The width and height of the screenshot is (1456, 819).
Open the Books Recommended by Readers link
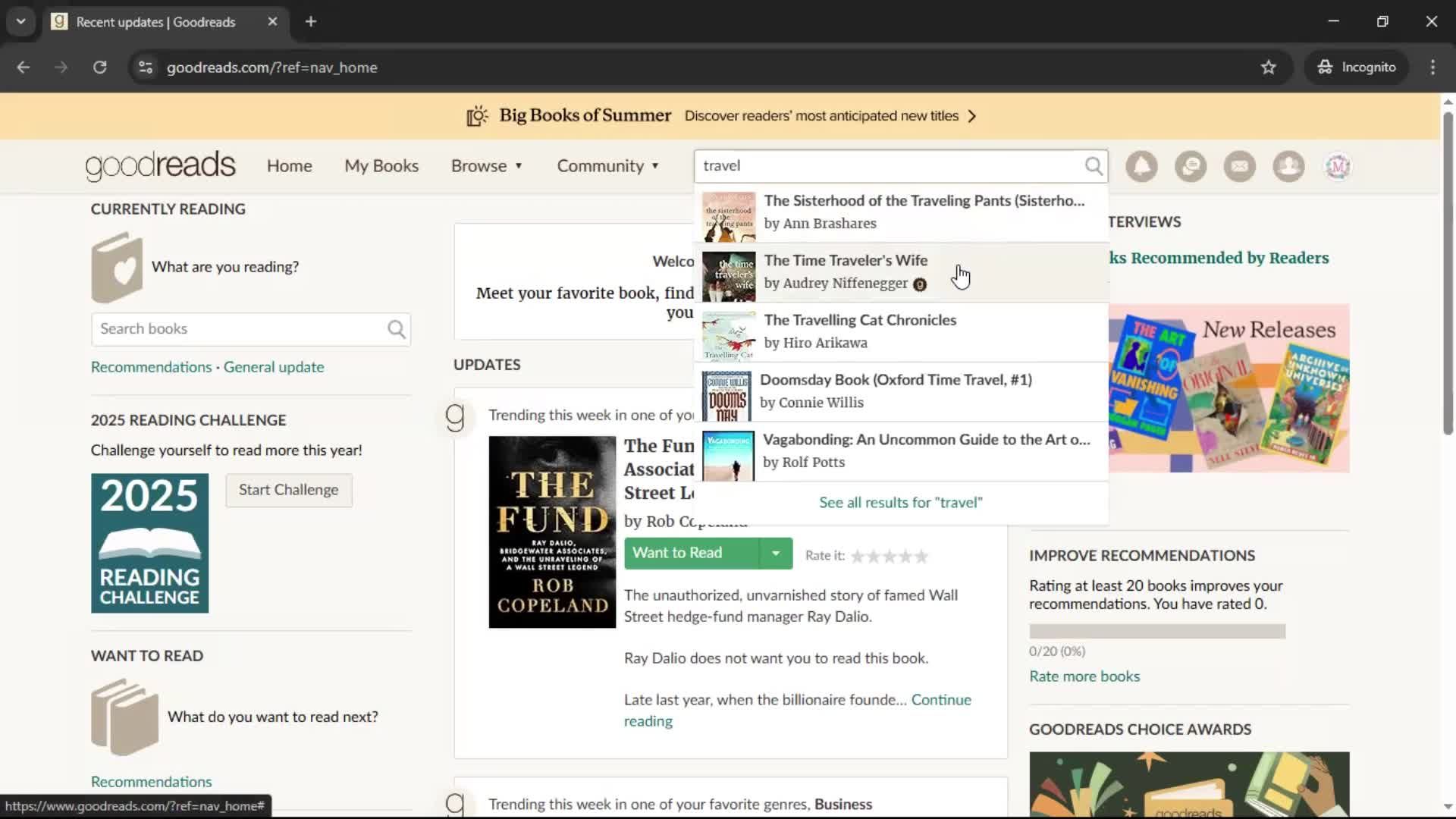pos(1219,258)
